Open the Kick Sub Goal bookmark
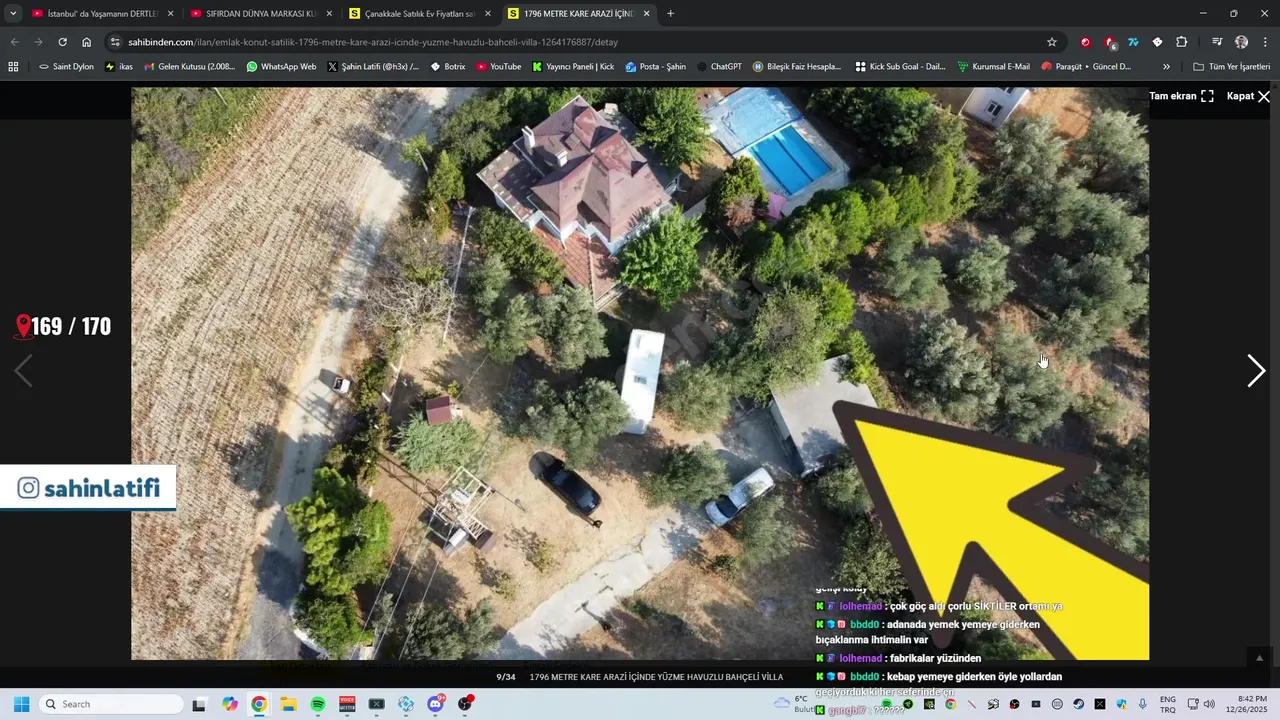 (900, 66)
